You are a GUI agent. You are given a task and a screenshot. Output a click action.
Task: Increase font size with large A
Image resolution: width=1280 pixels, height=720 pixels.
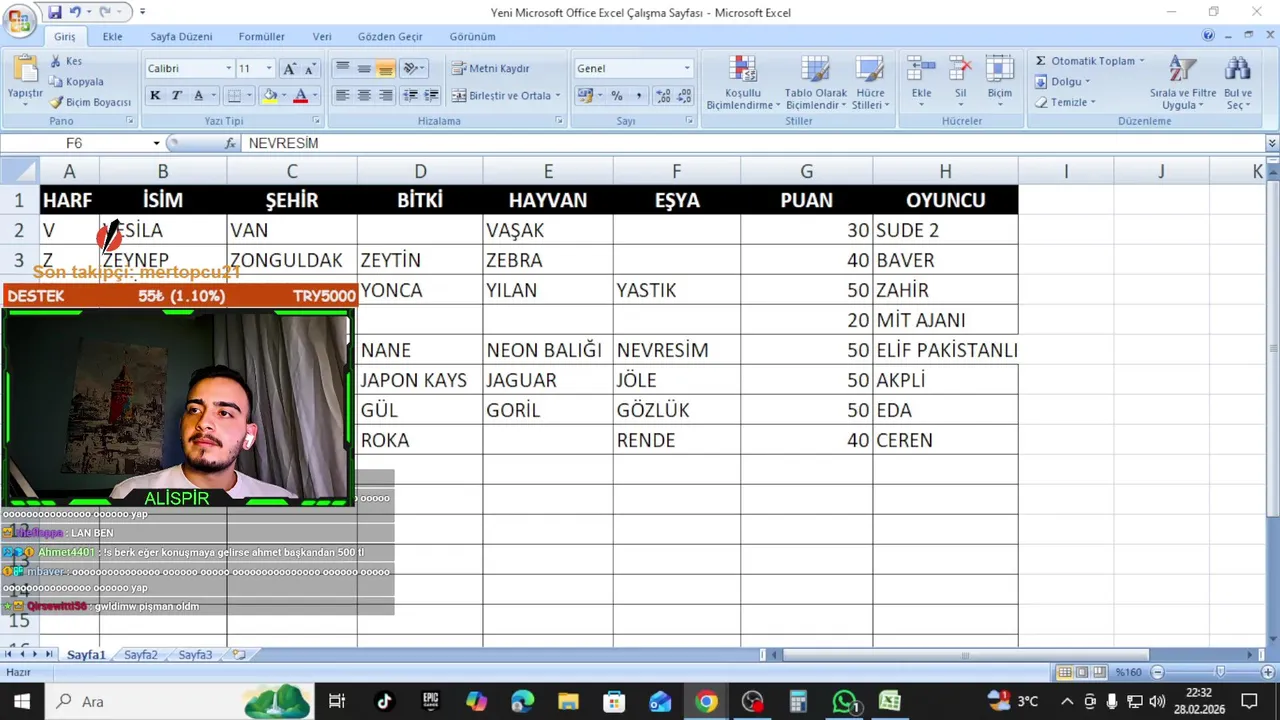click(290, 69)
